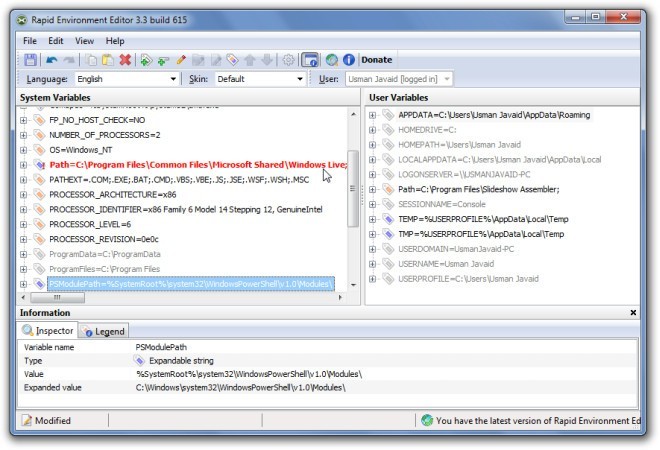Click the add variable icon in toolbar

tap(146, 60)
